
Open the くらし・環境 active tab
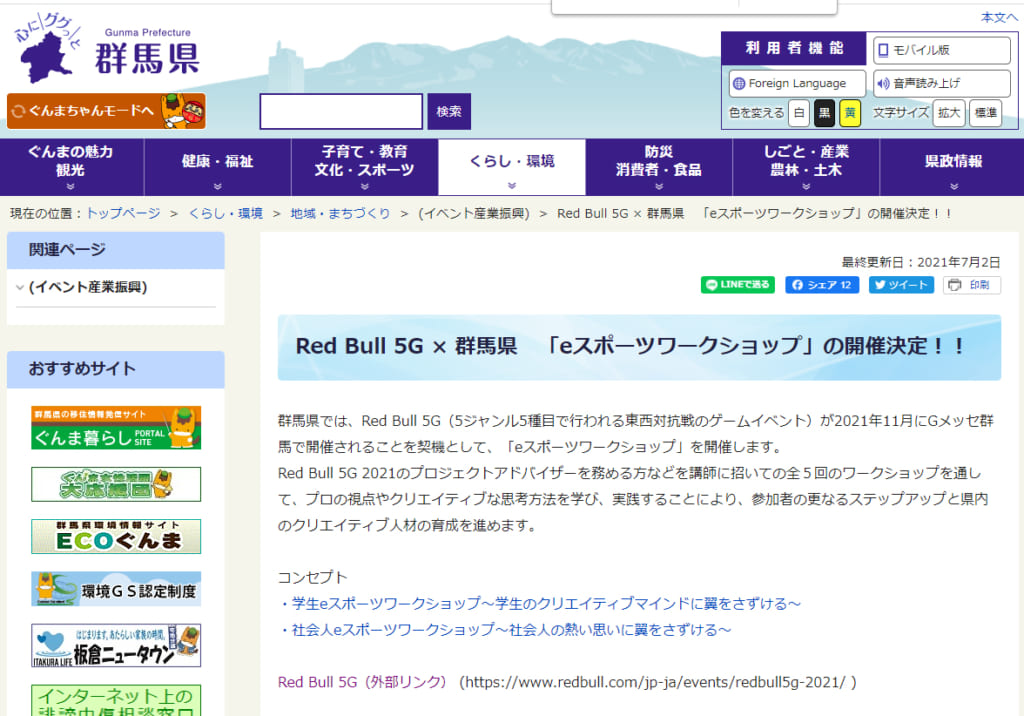pos(512,167)
